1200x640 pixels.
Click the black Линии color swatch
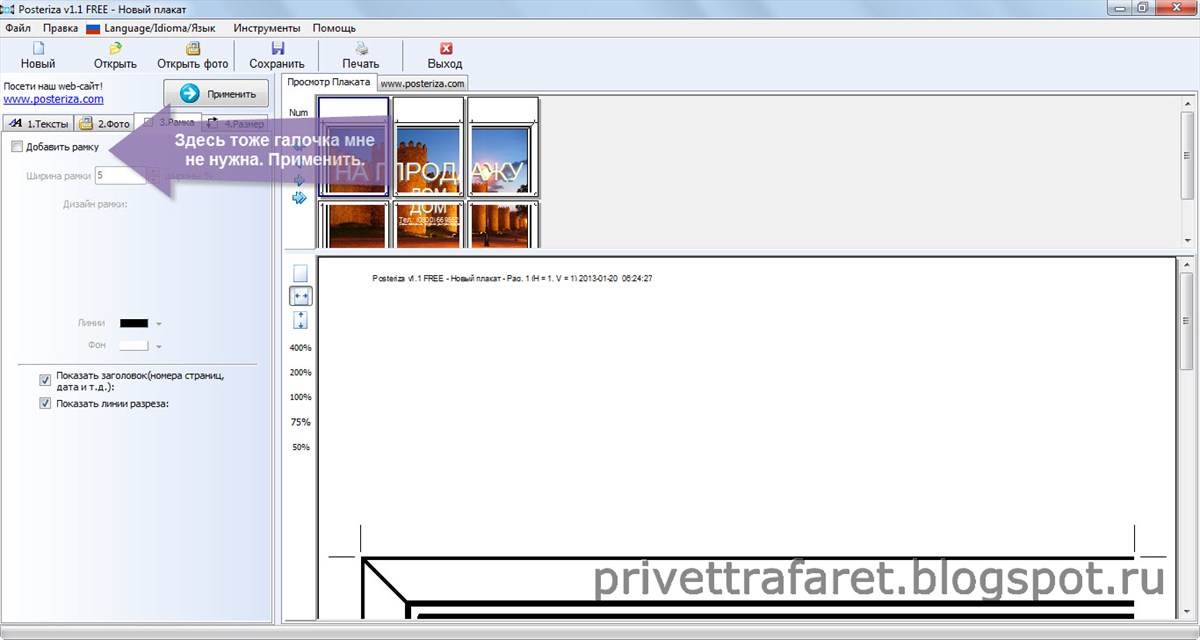[x=134, y=323]
